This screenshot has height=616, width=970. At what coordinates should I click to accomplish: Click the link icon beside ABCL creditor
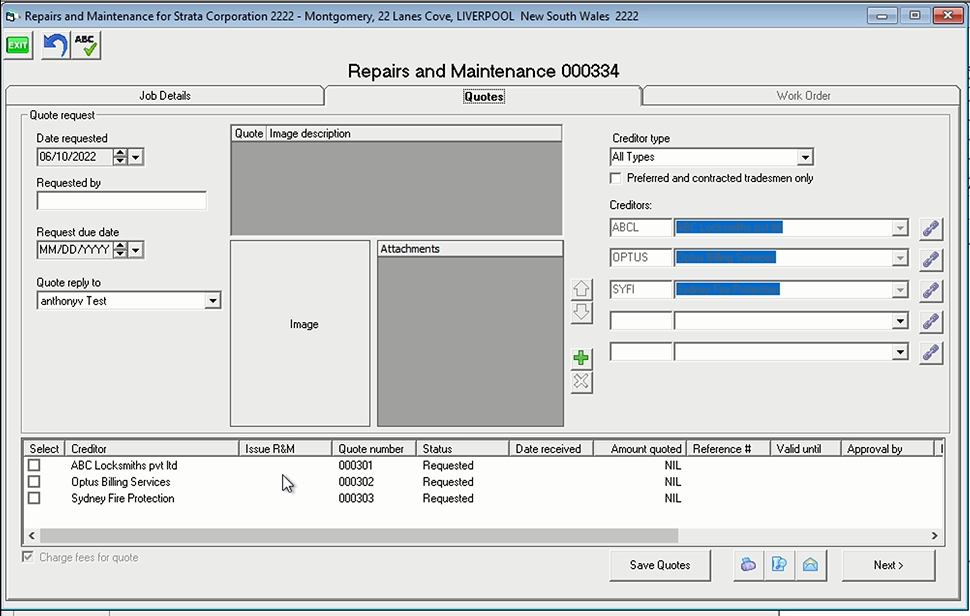click(930, 228)
